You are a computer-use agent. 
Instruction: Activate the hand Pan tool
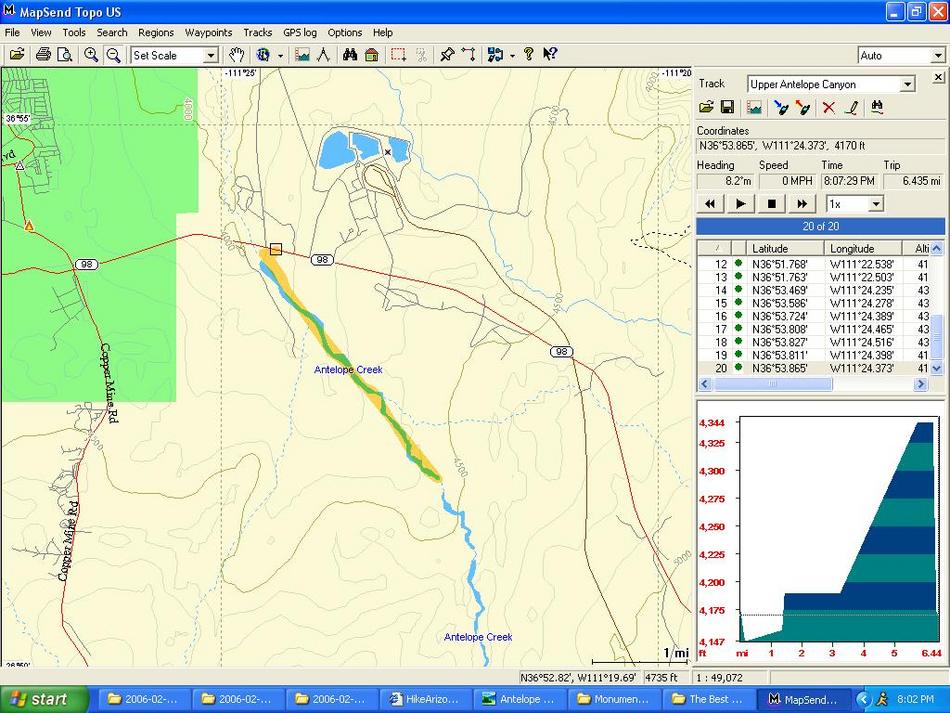(236, 55)
